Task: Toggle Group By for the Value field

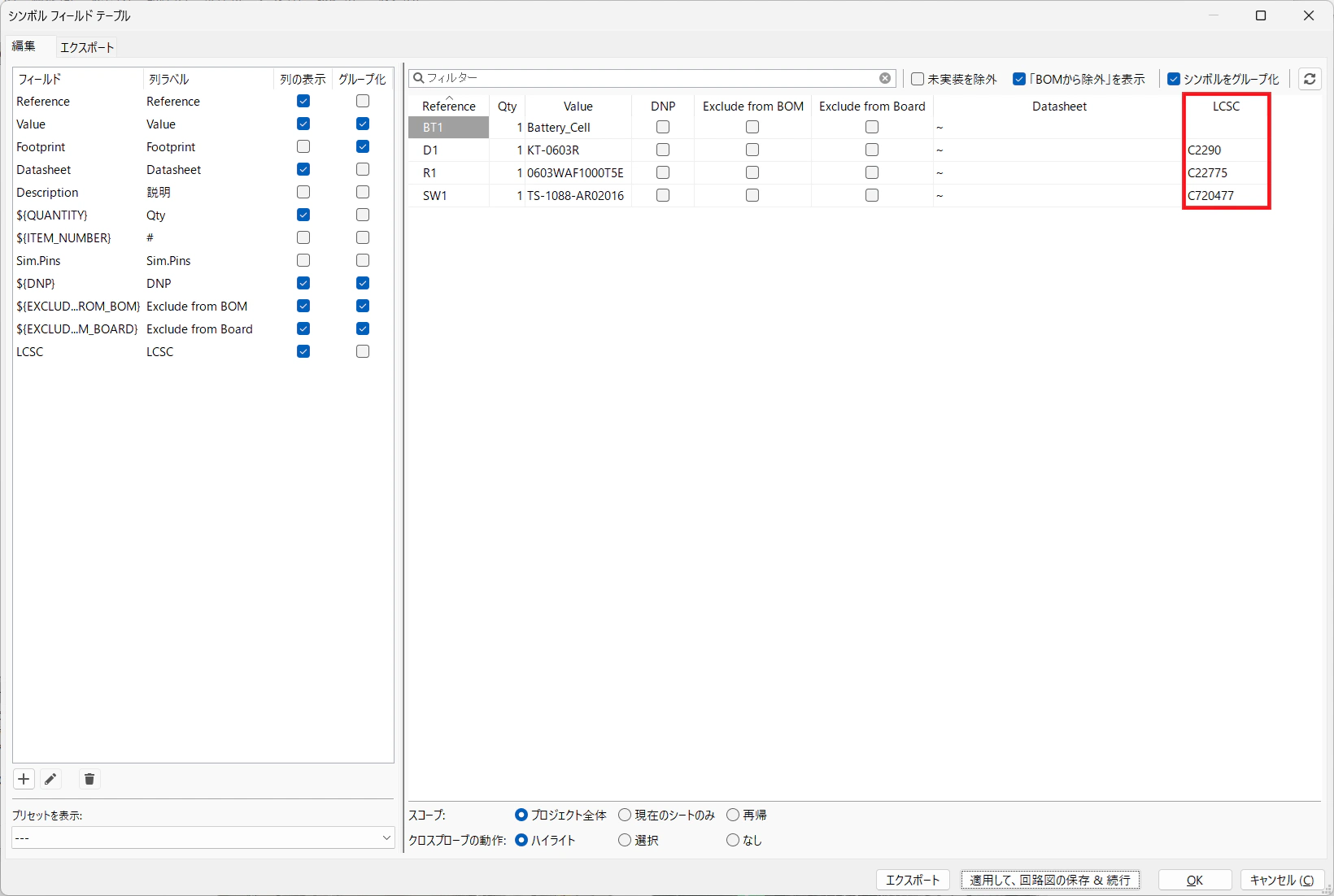Action: click(363, 124)
